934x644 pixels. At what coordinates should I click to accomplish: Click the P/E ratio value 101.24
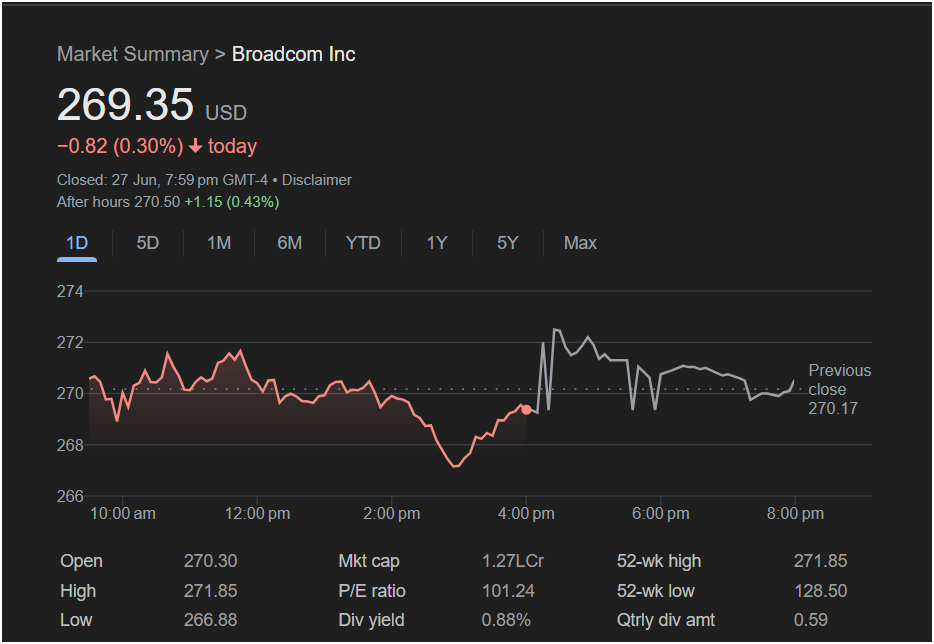508,591
